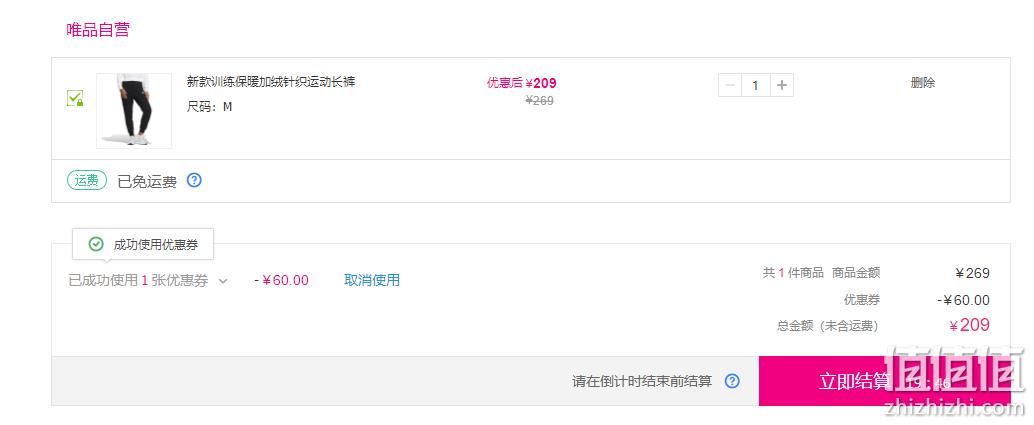Delete the item via 删除 link
The image size is (1034, 425).
[923, 82]
